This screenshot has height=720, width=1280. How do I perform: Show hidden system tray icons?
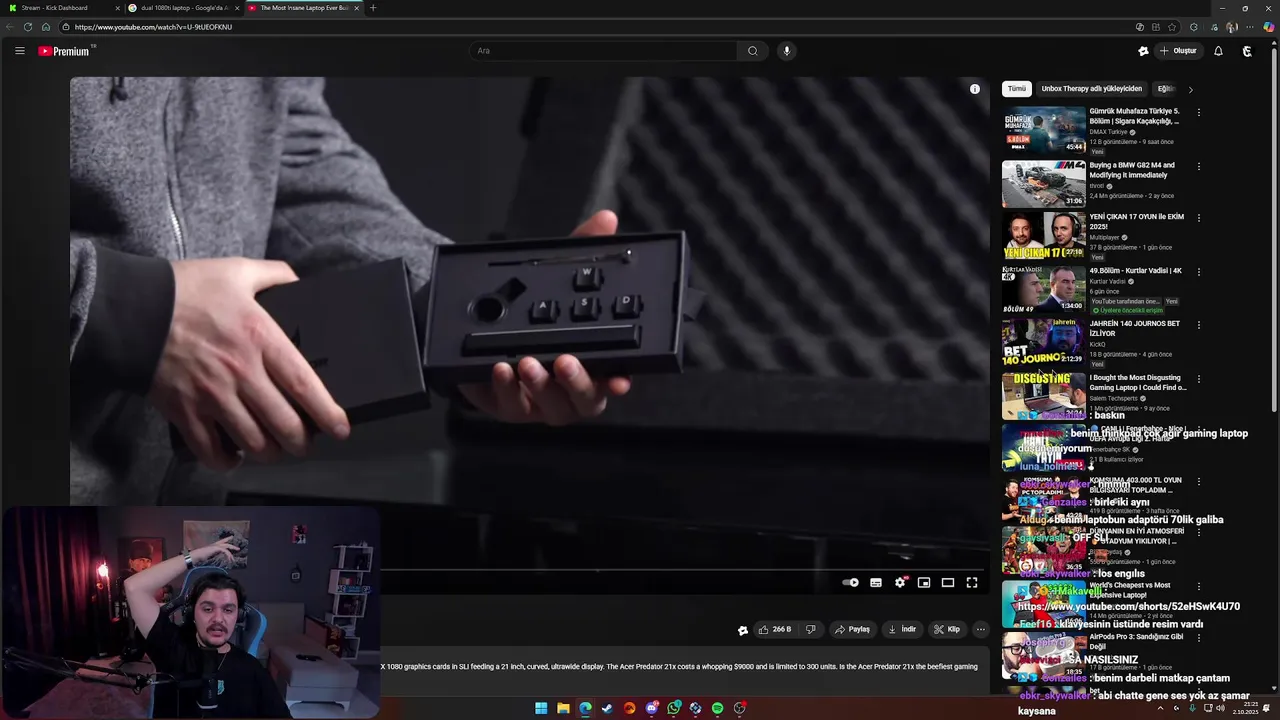coord(1160,708)
